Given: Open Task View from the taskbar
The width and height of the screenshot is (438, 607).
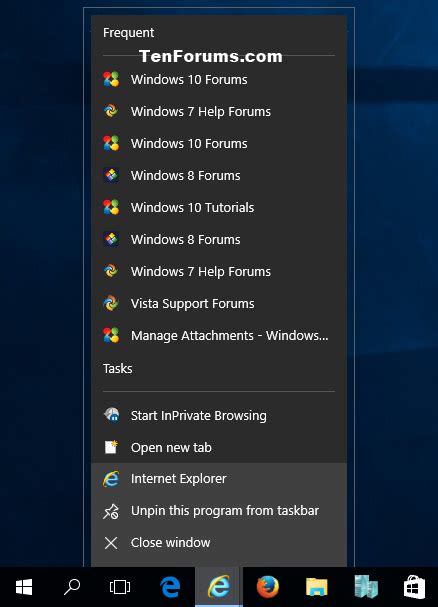Looking at the screenshot, I should click(x=120, y=587).
